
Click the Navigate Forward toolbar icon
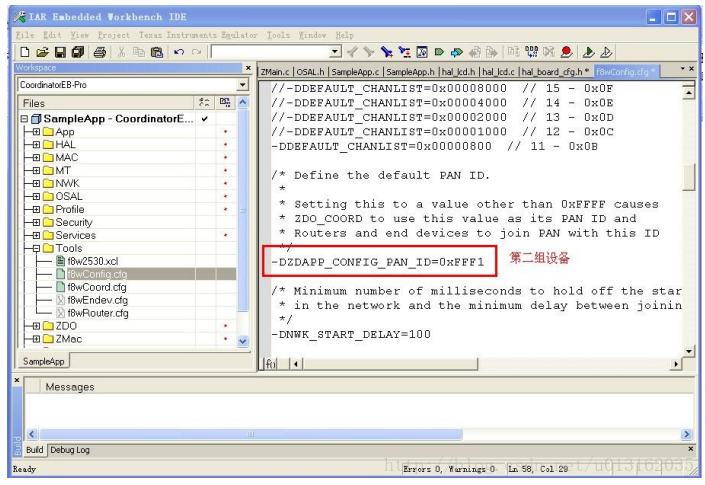[x=492, y=52]
